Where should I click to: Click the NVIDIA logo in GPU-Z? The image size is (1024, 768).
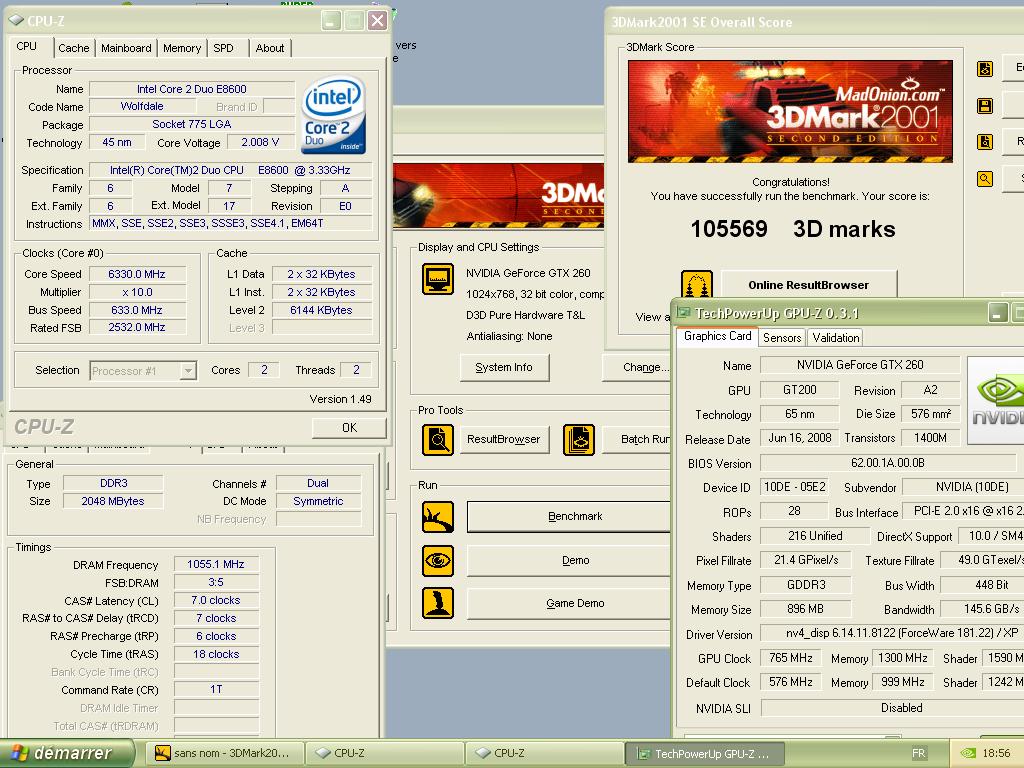pyautogui.click(x=996, y=400)
